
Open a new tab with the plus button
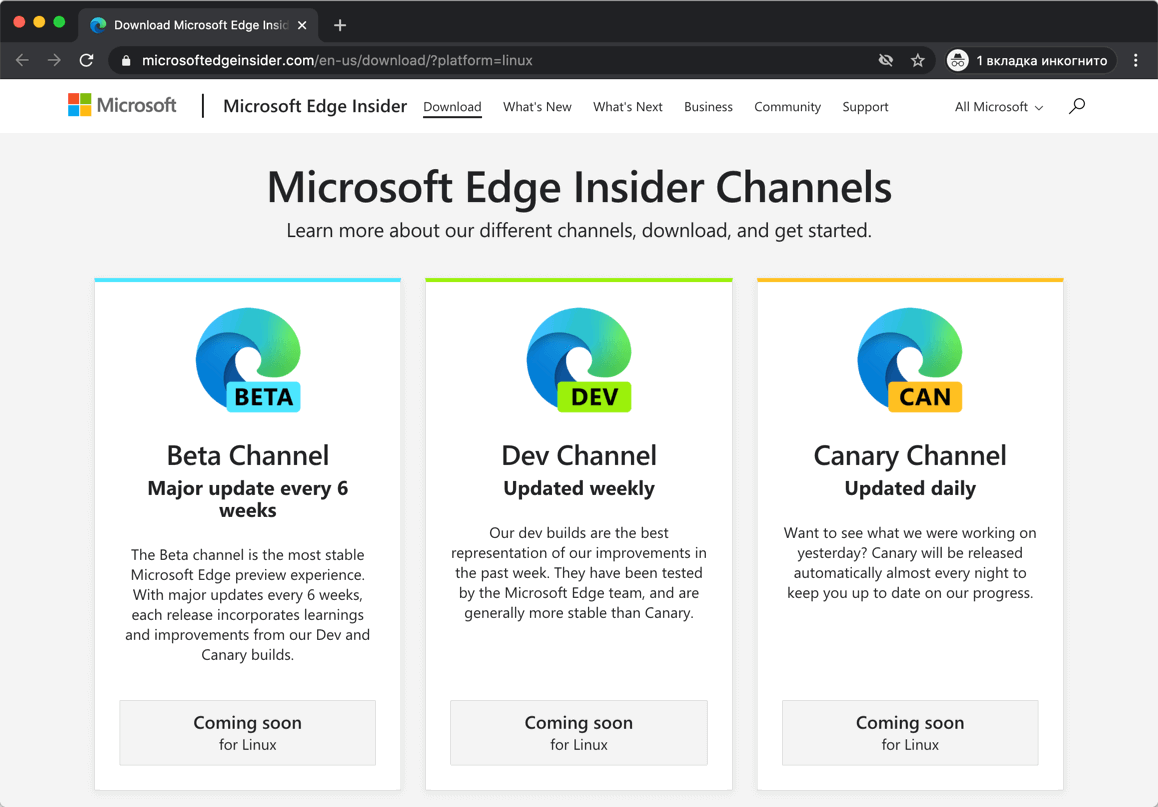pos(339,25)
